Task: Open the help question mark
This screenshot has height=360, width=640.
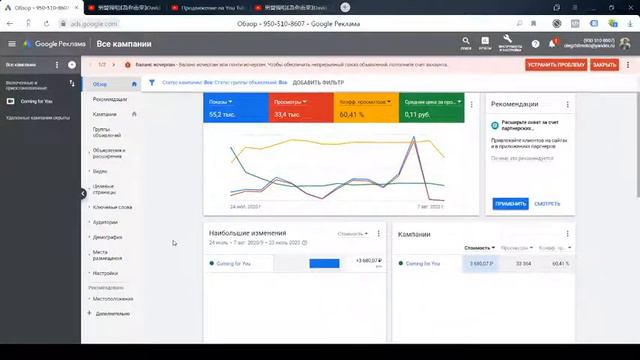Action: click(536, 44)
